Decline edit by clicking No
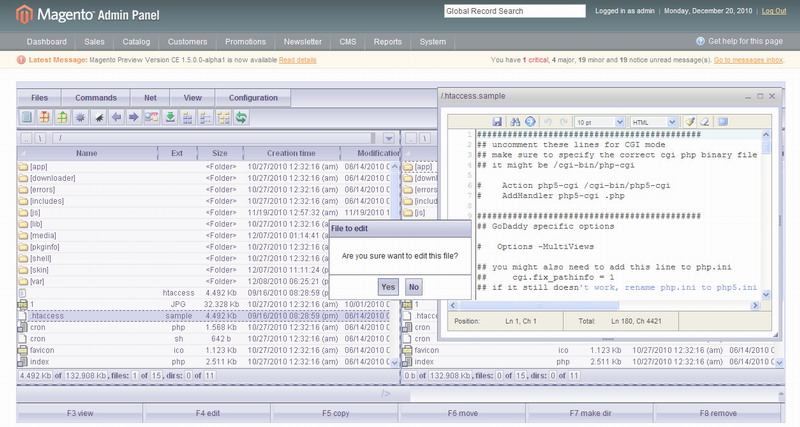 (x=414, y=287)
